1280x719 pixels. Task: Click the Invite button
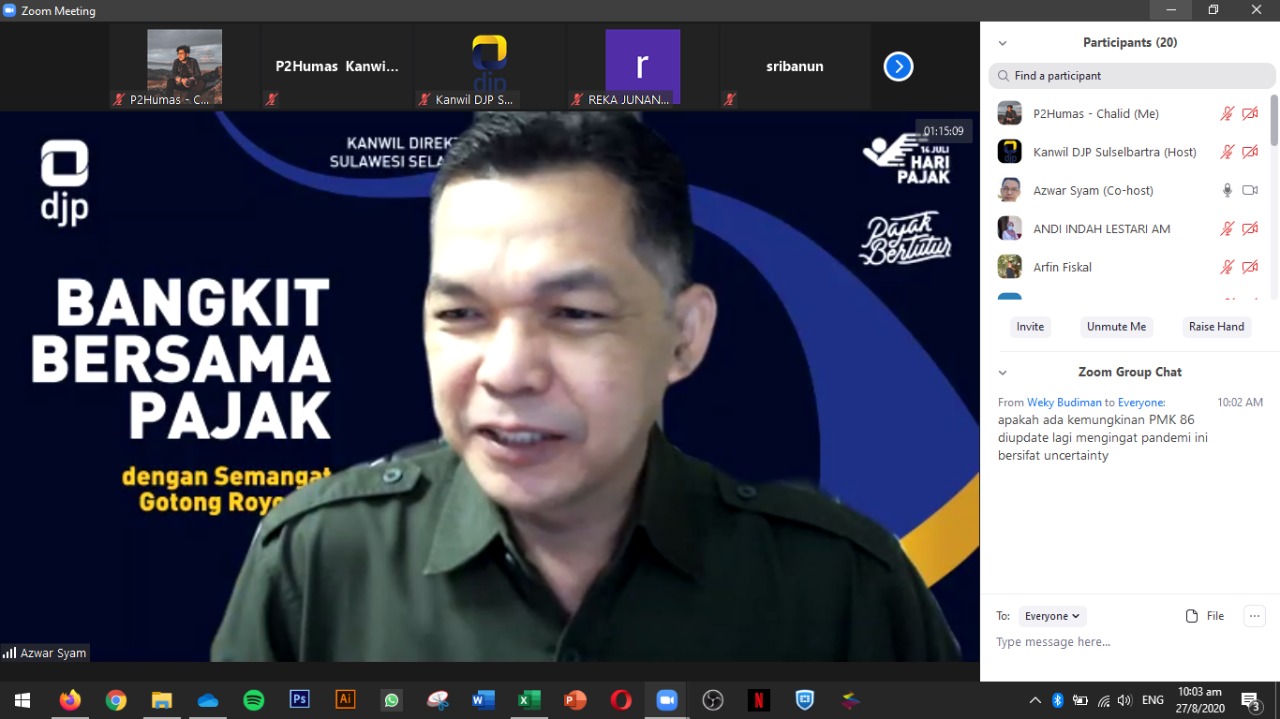1030,327
